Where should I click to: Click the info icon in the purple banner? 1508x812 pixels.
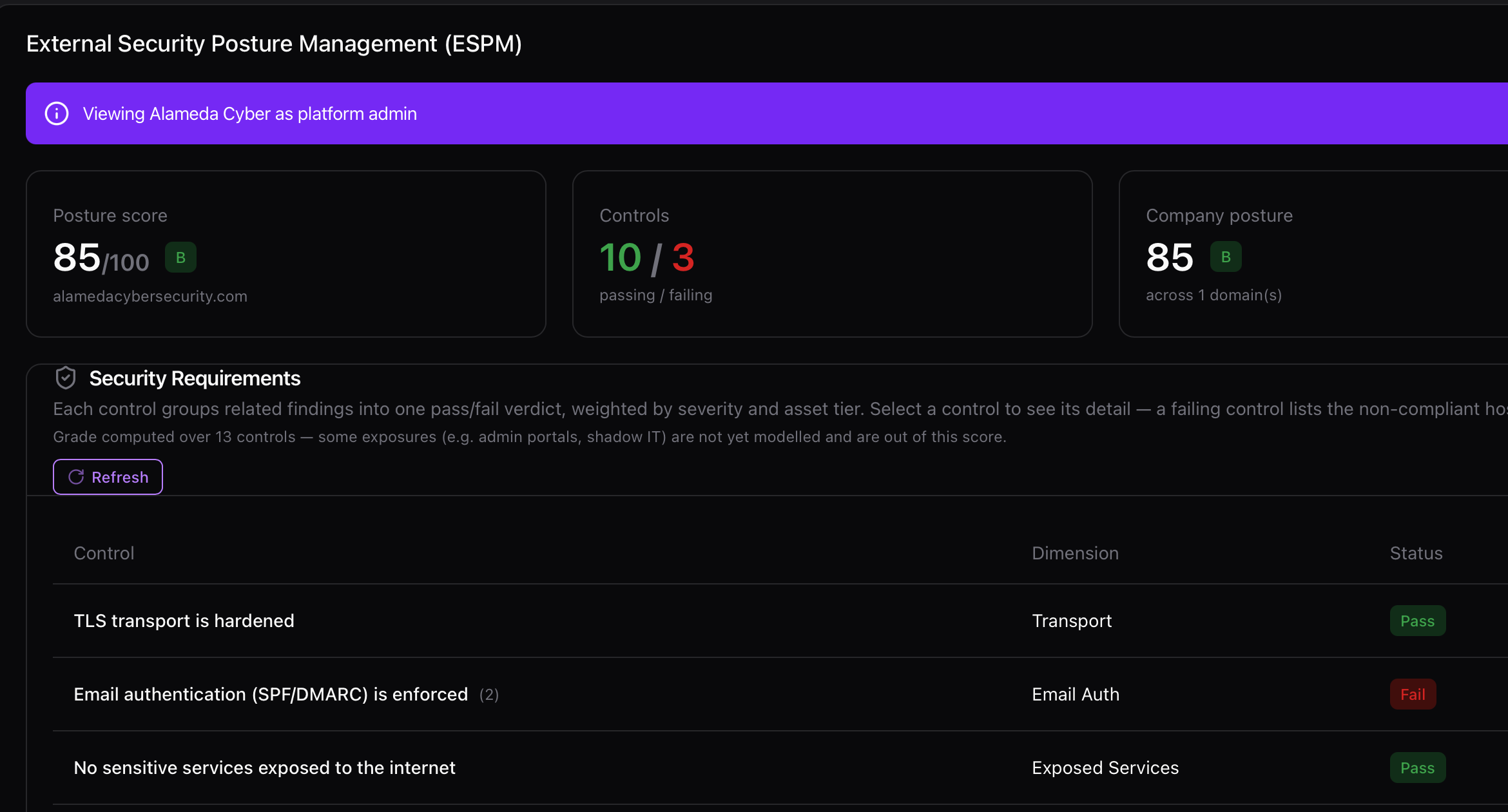click(x=57, y=113)
